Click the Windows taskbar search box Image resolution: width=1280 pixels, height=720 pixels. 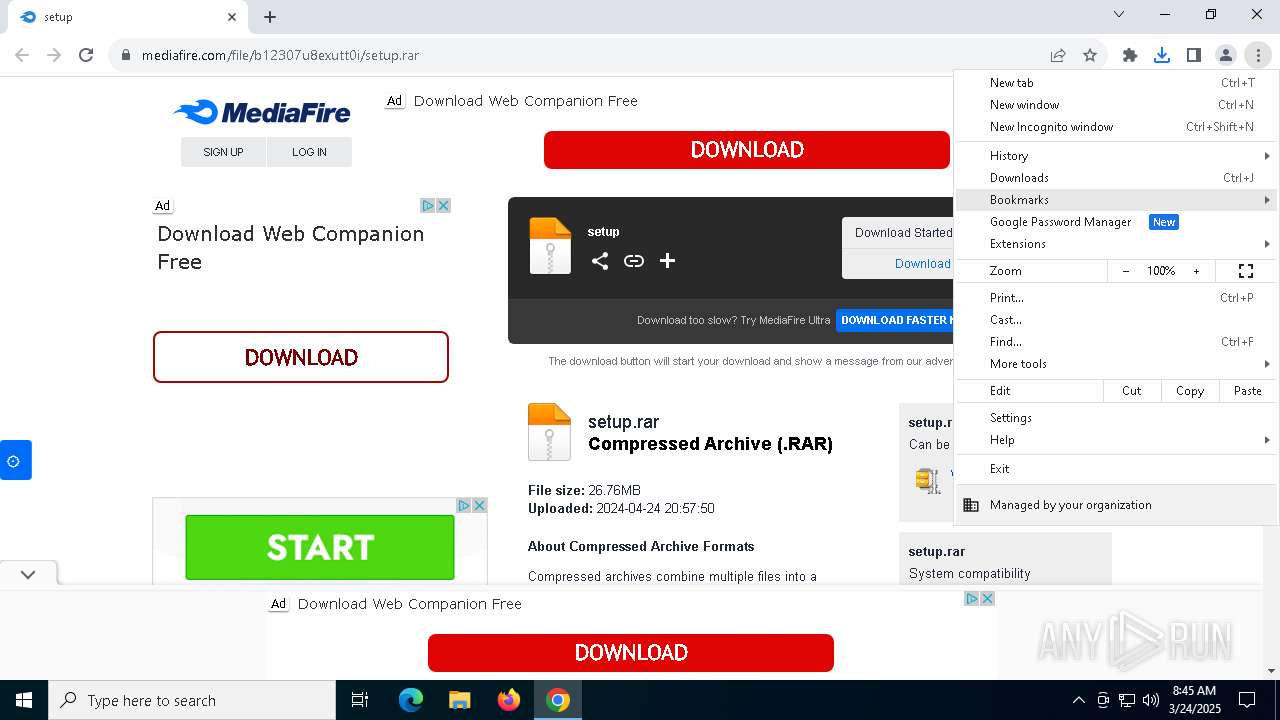[x=192, y=700]
